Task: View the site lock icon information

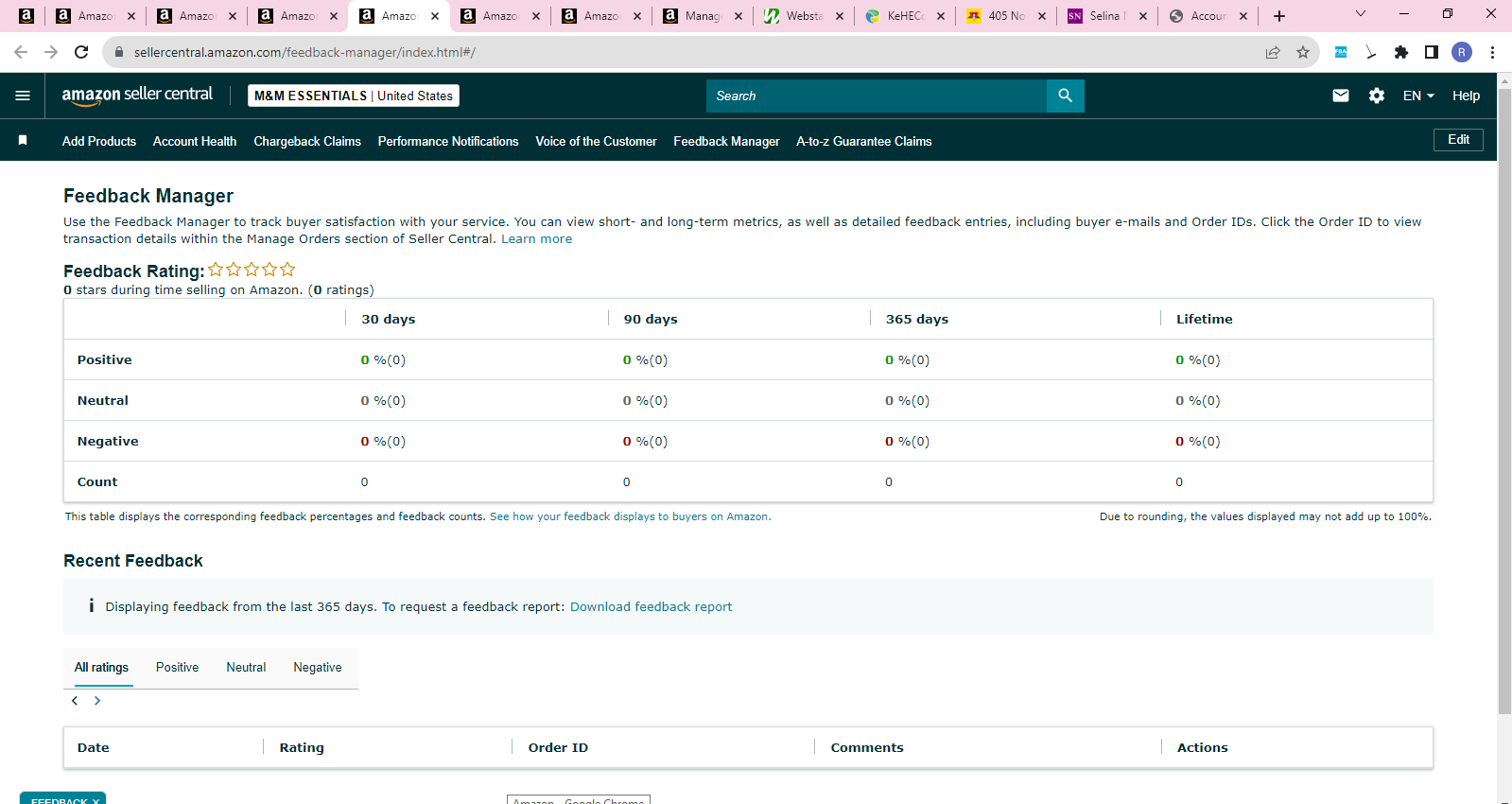Action: 119,52
